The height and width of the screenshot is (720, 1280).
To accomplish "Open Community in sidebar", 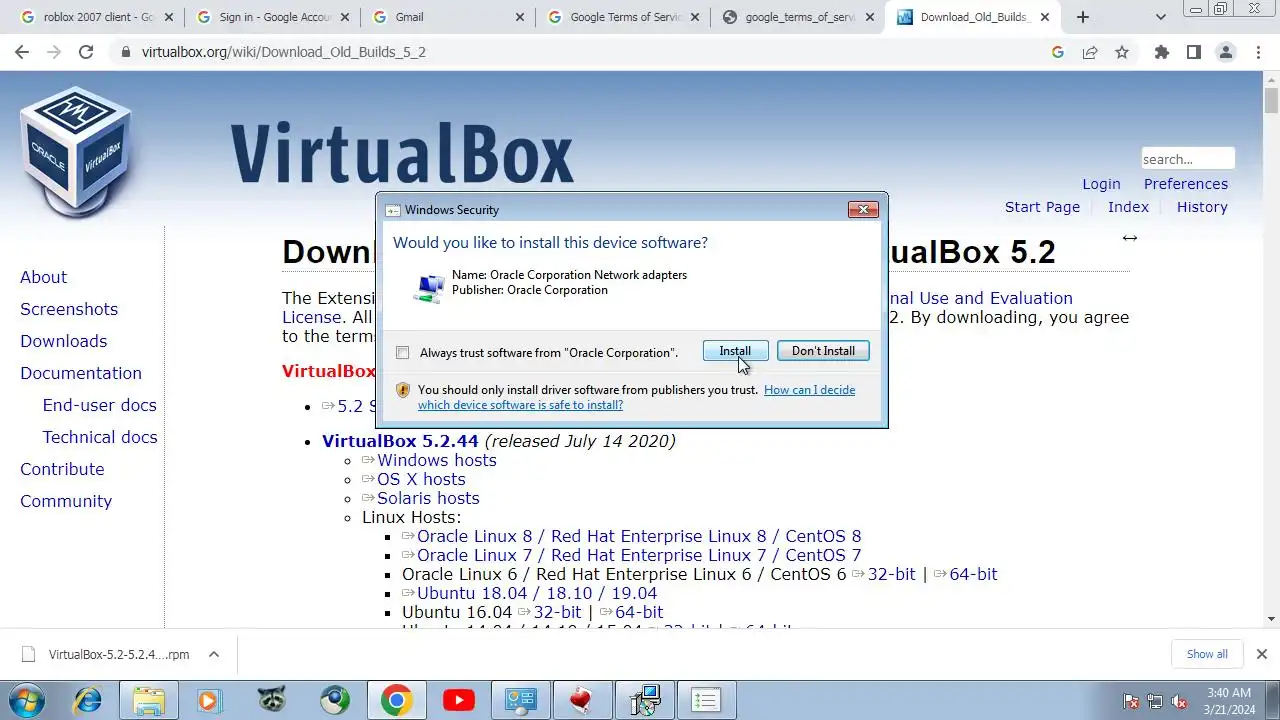I will pyautogui.click(x=66, y=501).
